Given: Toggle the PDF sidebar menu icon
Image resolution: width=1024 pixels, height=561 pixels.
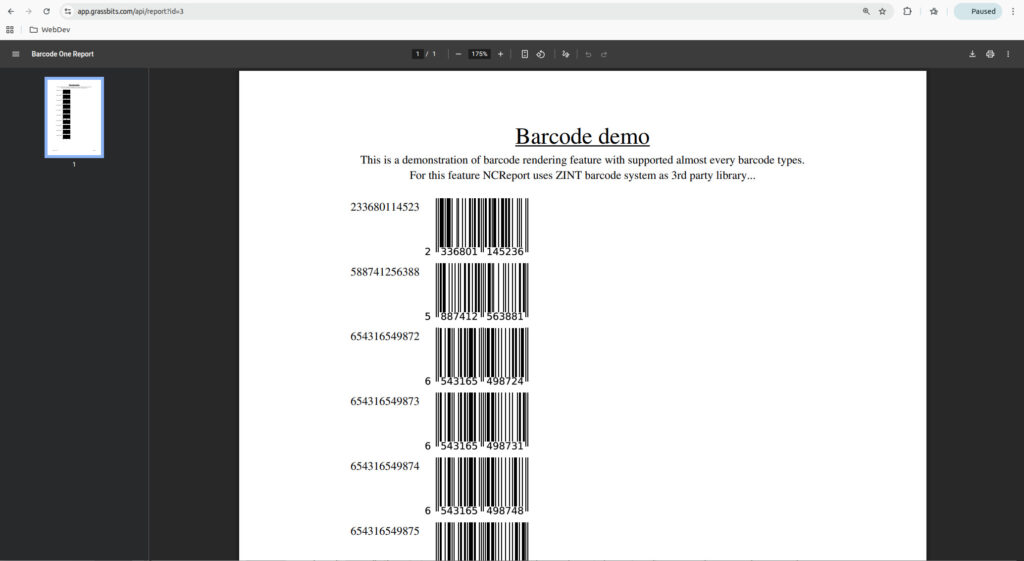Looking at the screenshot, I should pyautogui.click(x=15, y=54).
